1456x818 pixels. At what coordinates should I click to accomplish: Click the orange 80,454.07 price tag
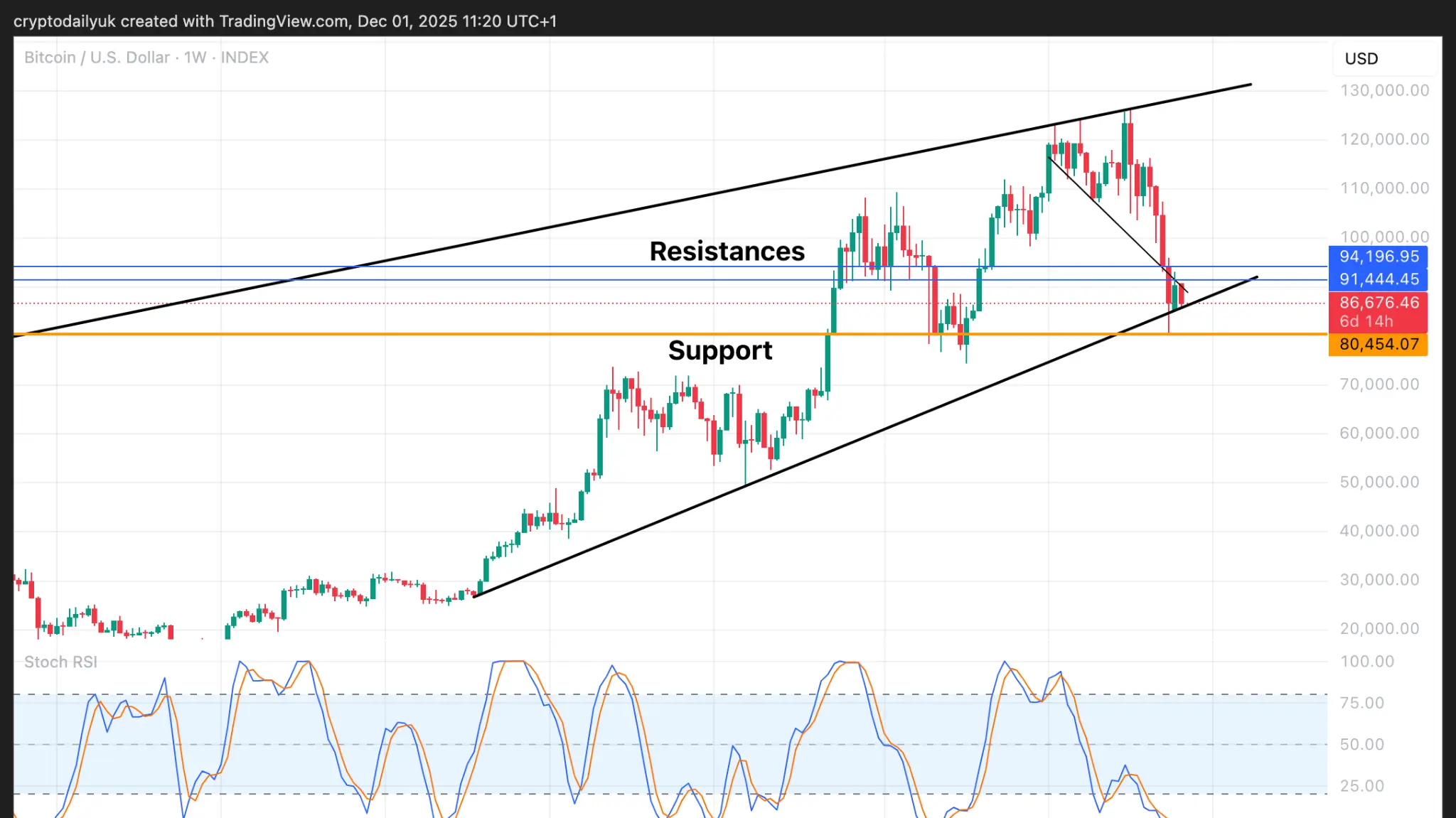tap(1378, 345)
